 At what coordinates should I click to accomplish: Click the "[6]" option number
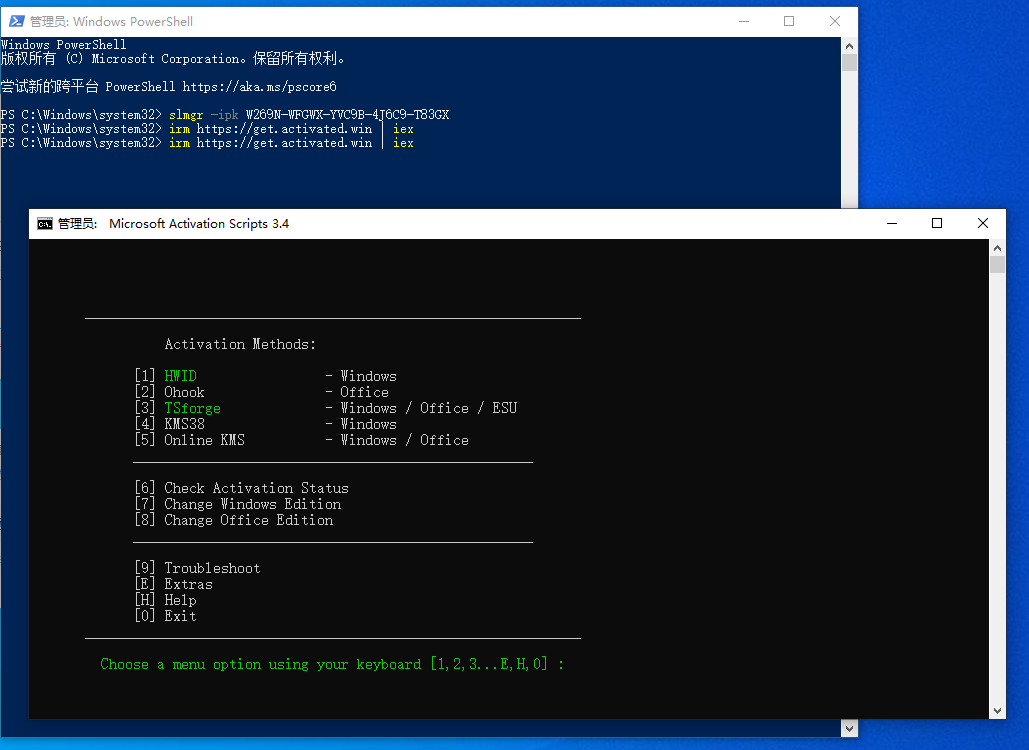[x=144, y=488]
